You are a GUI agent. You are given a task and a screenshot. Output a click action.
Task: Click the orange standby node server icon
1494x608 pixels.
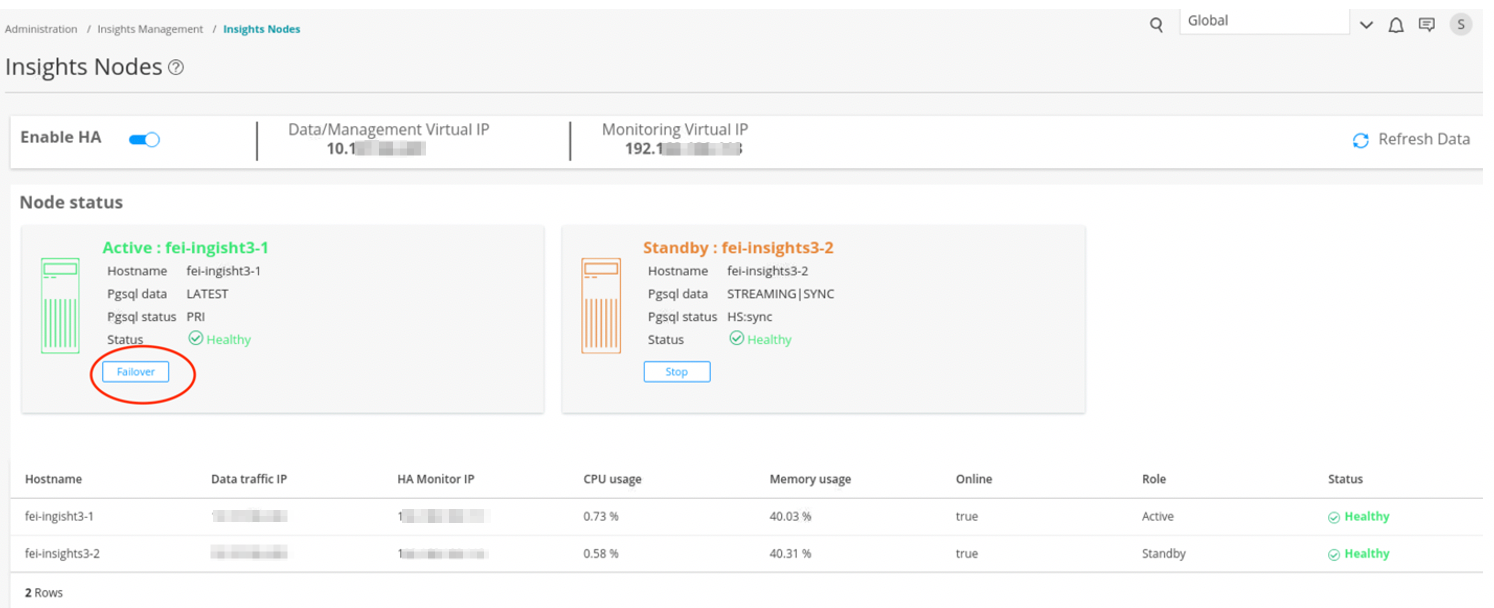[601, 305]
